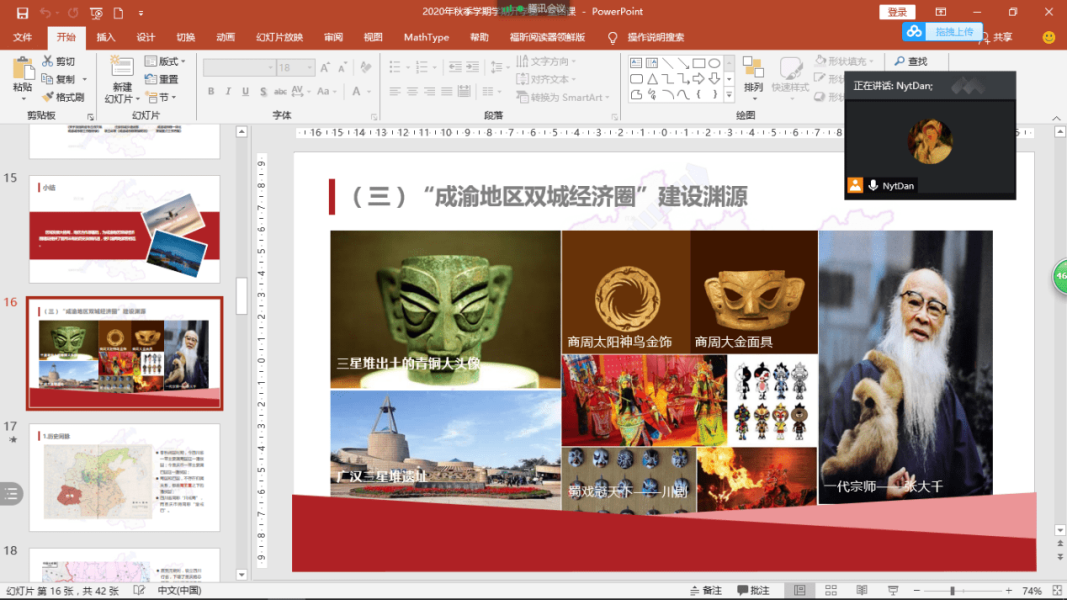Open font size dropdown

(310, 67)
